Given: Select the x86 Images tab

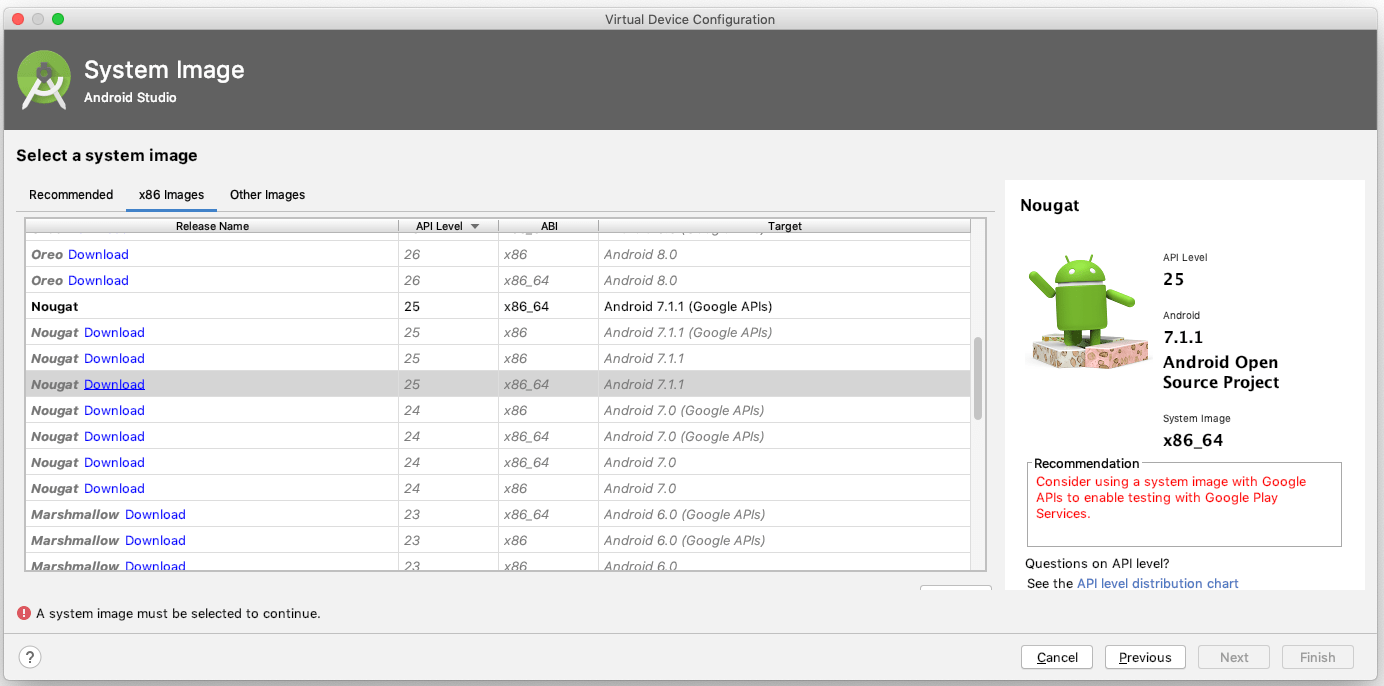Looking at the screenshot, I should coord(171,195).
